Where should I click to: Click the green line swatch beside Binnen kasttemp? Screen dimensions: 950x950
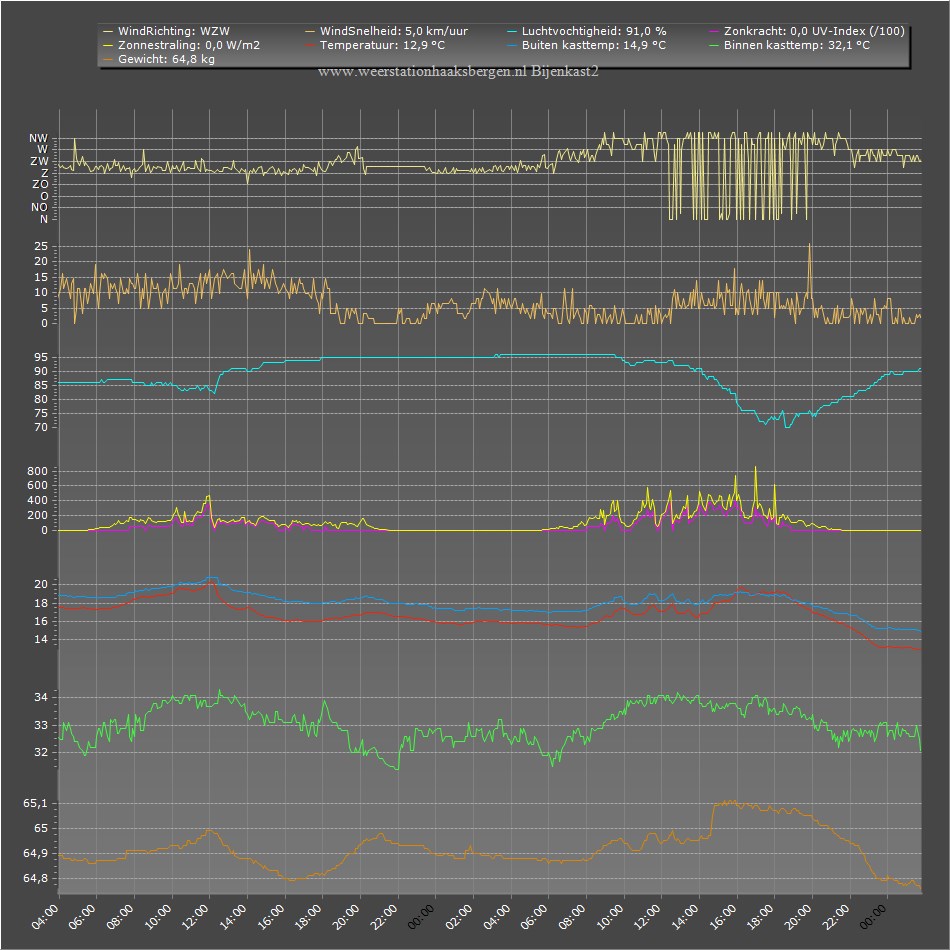click(713, 45)
